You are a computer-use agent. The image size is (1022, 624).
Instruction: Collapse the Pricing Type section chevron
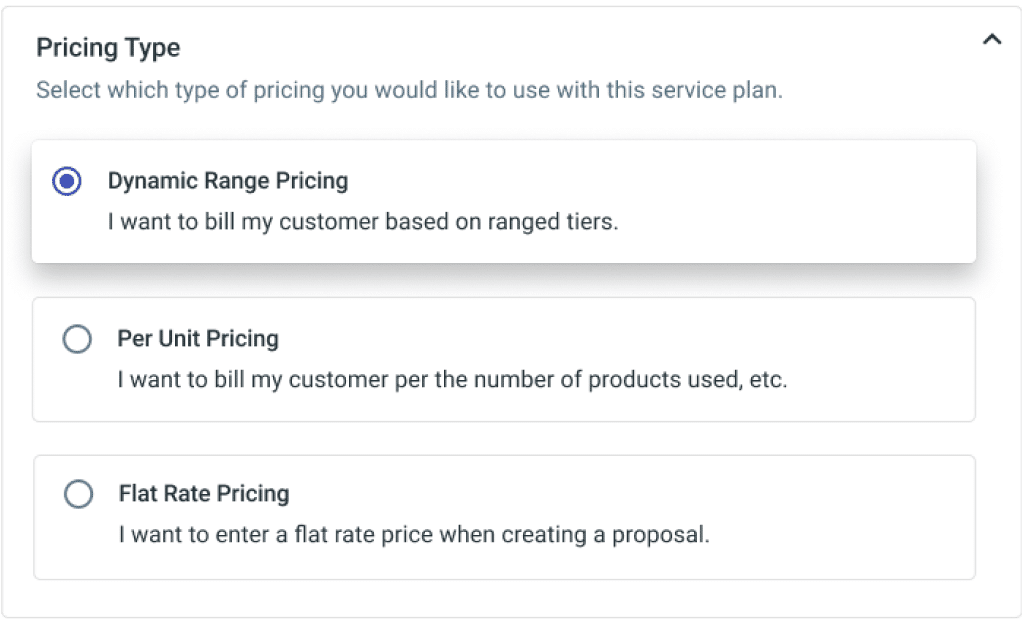[991, 41]
